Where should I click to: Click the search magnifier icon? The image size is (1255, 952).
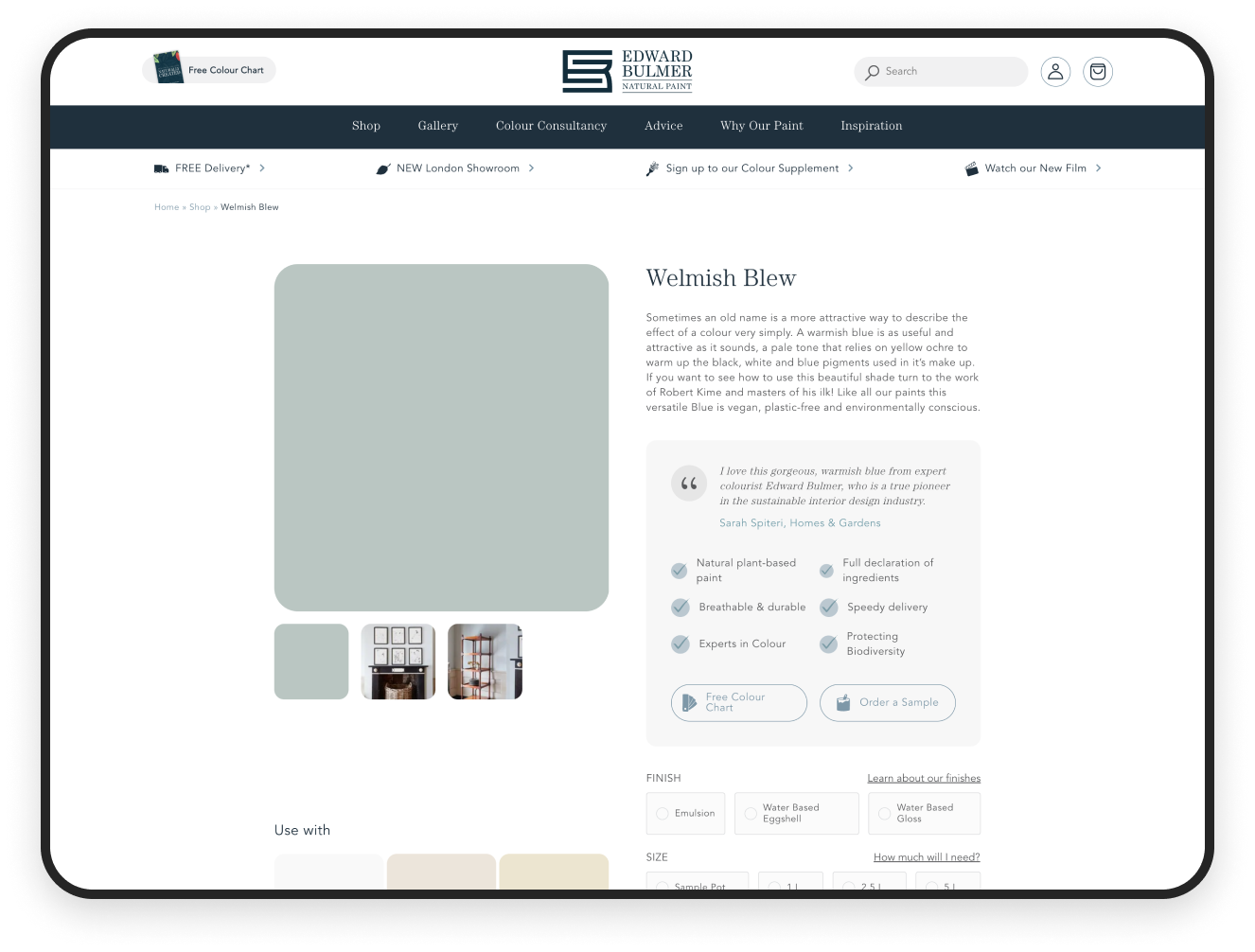873,72
